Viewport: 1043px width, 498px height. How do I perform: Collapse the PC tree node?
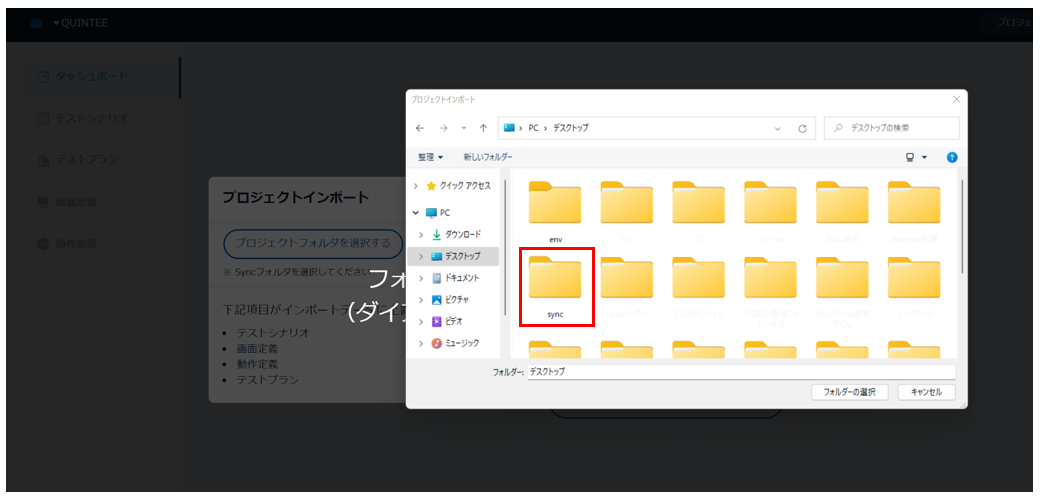click(x=416, y=213)
